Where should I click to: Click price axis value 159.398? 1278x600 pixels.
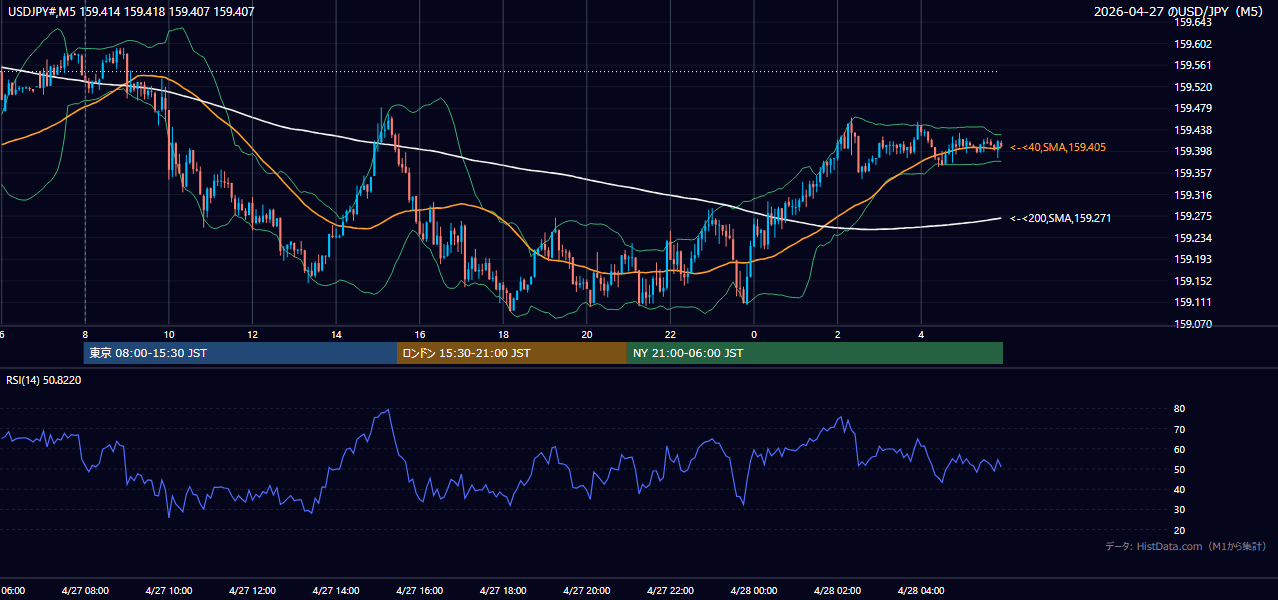click(x=1194, y=152)
